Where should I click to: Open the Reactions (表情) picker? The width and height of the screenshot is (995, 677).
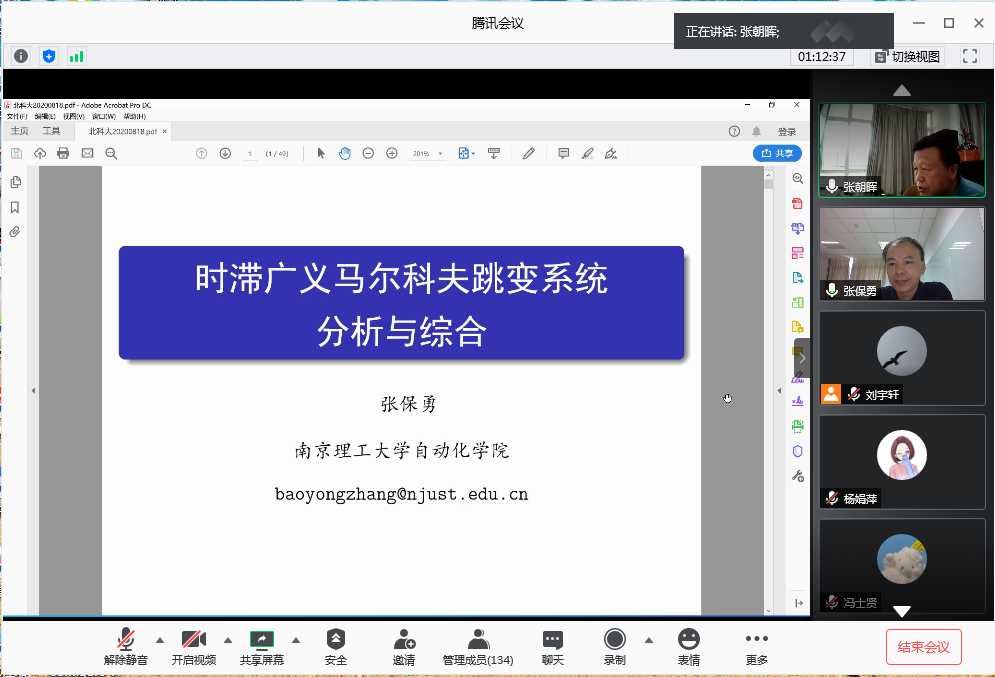[x=688, y=646]
